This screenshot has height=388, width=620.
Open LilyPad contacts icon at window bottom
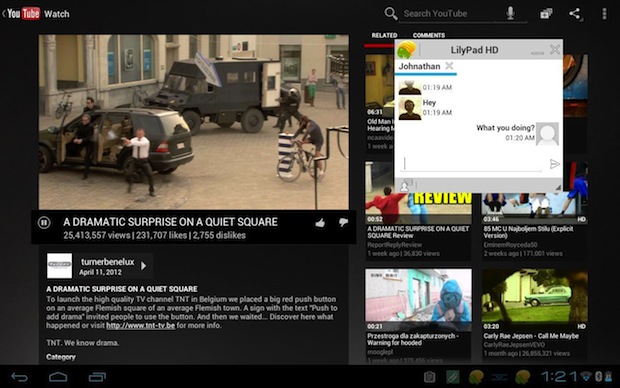(x=406, y=185)
